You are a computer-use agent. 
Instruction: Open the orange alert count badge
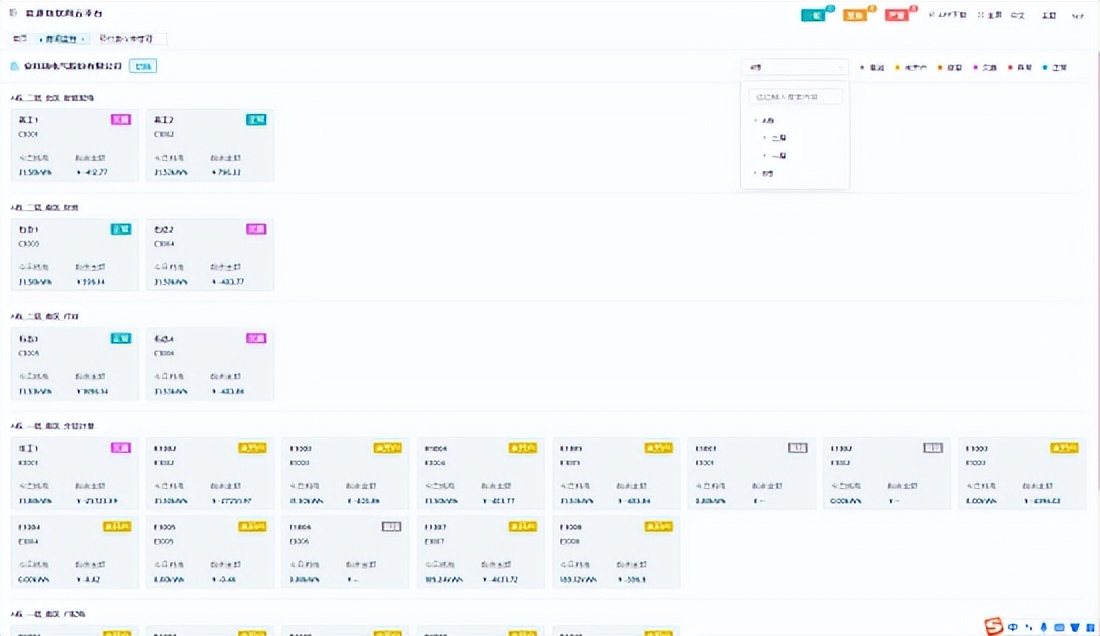click(855, 15)
